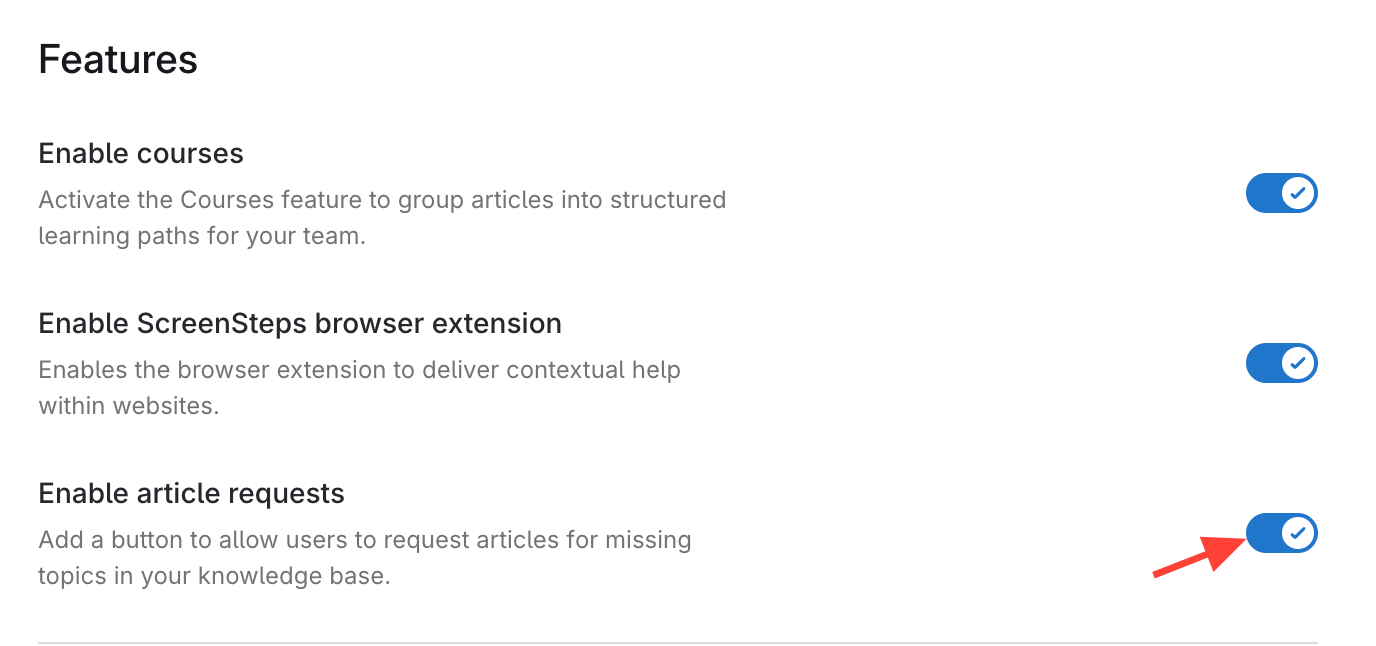Screen dimensions: 1376x646
Task: Click "topics in your knowledge base" text line
Action: (213, 577)
